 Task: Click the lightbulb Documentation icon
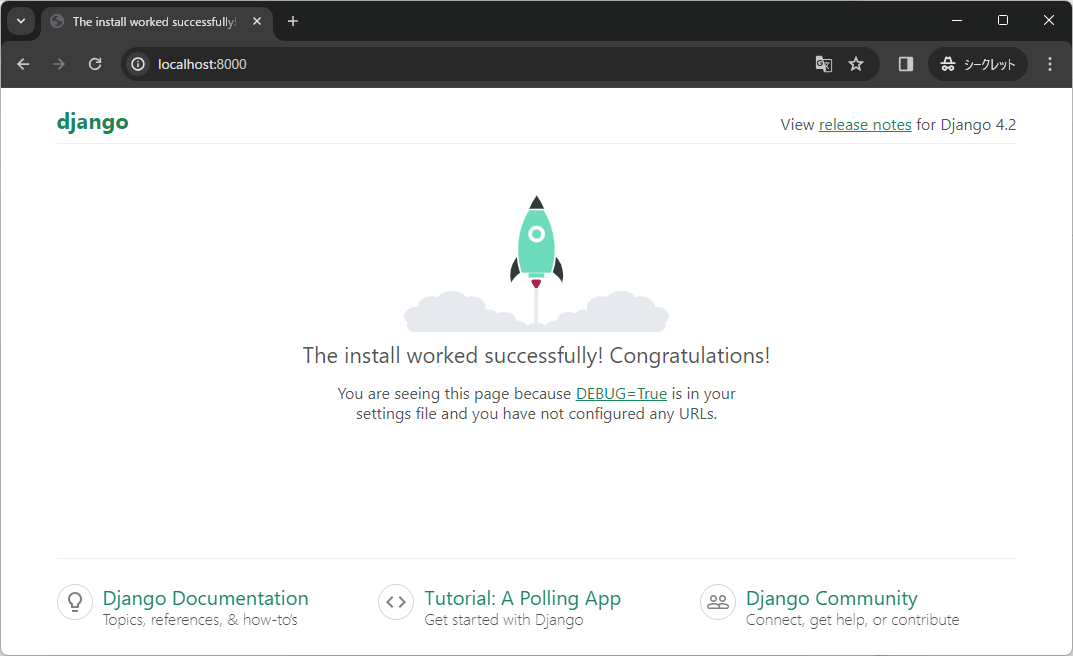[75, 602]
